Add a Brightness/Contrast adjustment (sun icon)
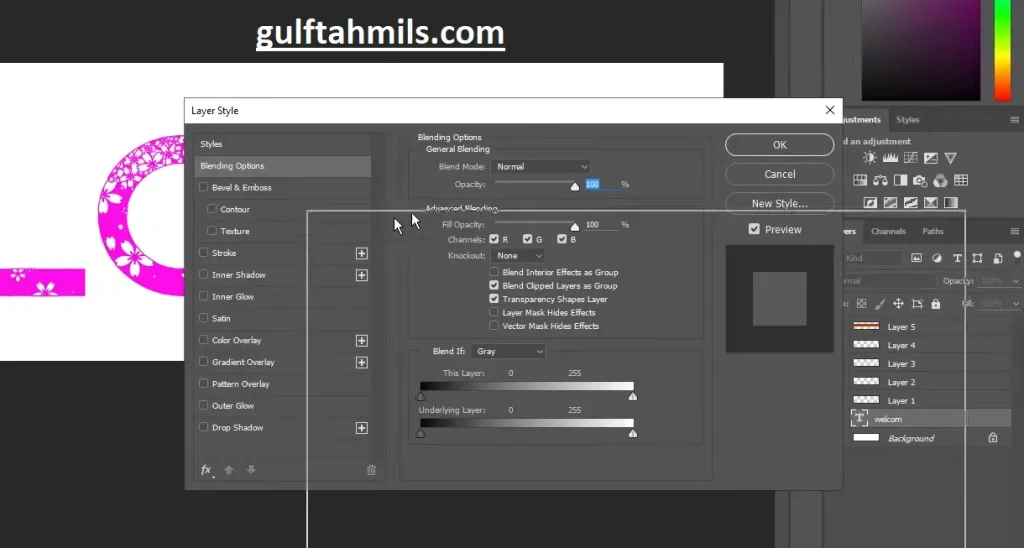The image size is (1024, 548). (x=870, y=158)
